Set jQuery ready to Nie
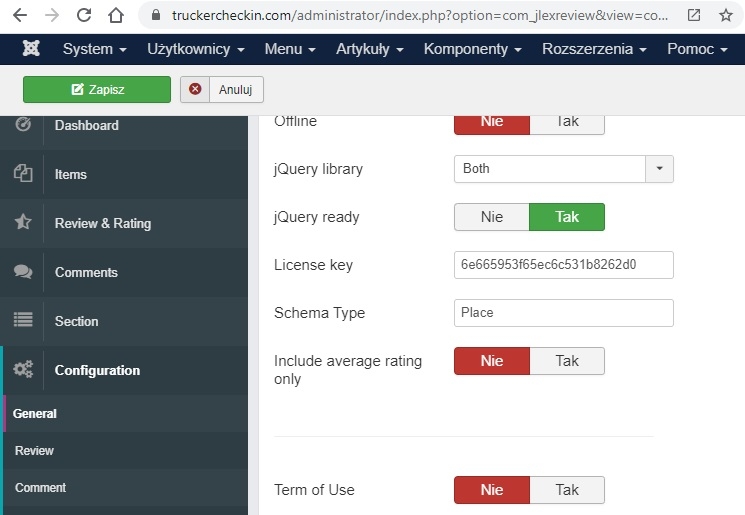745x515 pixels. (x=491, y=217)
